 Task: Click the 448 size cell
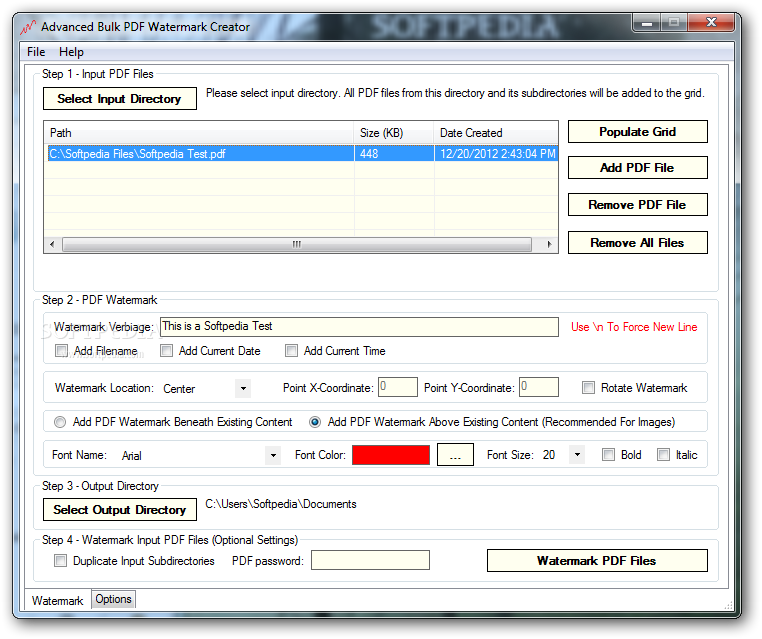pos(394,154)
